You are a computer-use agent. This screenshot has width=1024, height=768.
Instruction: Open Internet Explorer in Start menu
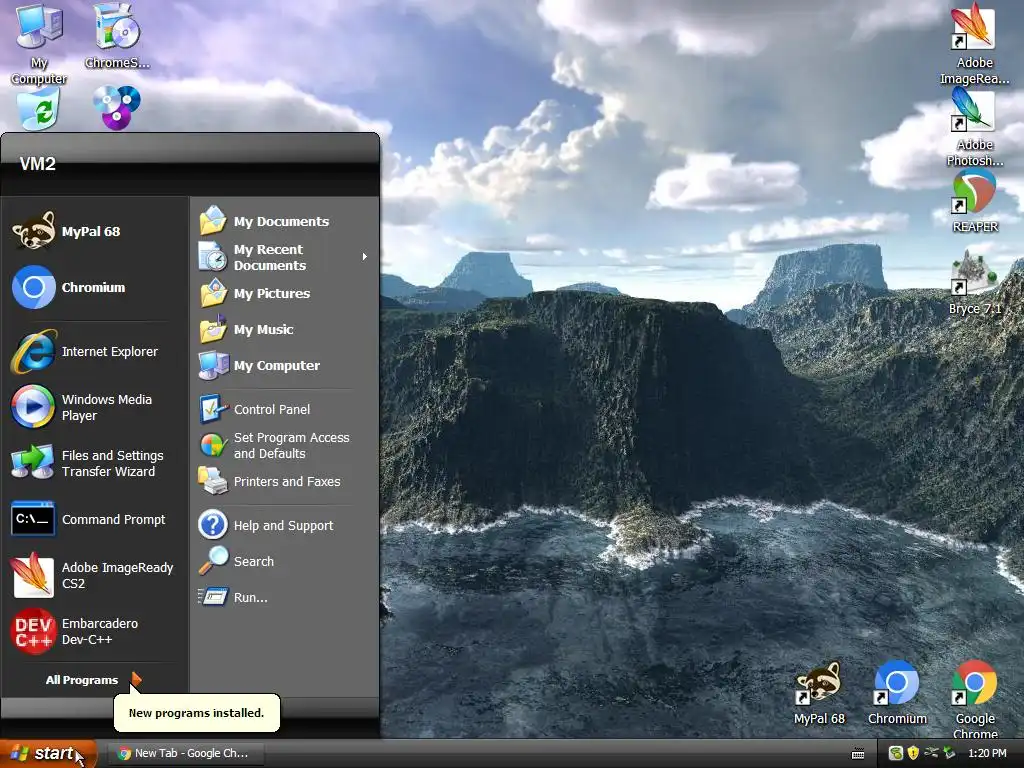95,351
